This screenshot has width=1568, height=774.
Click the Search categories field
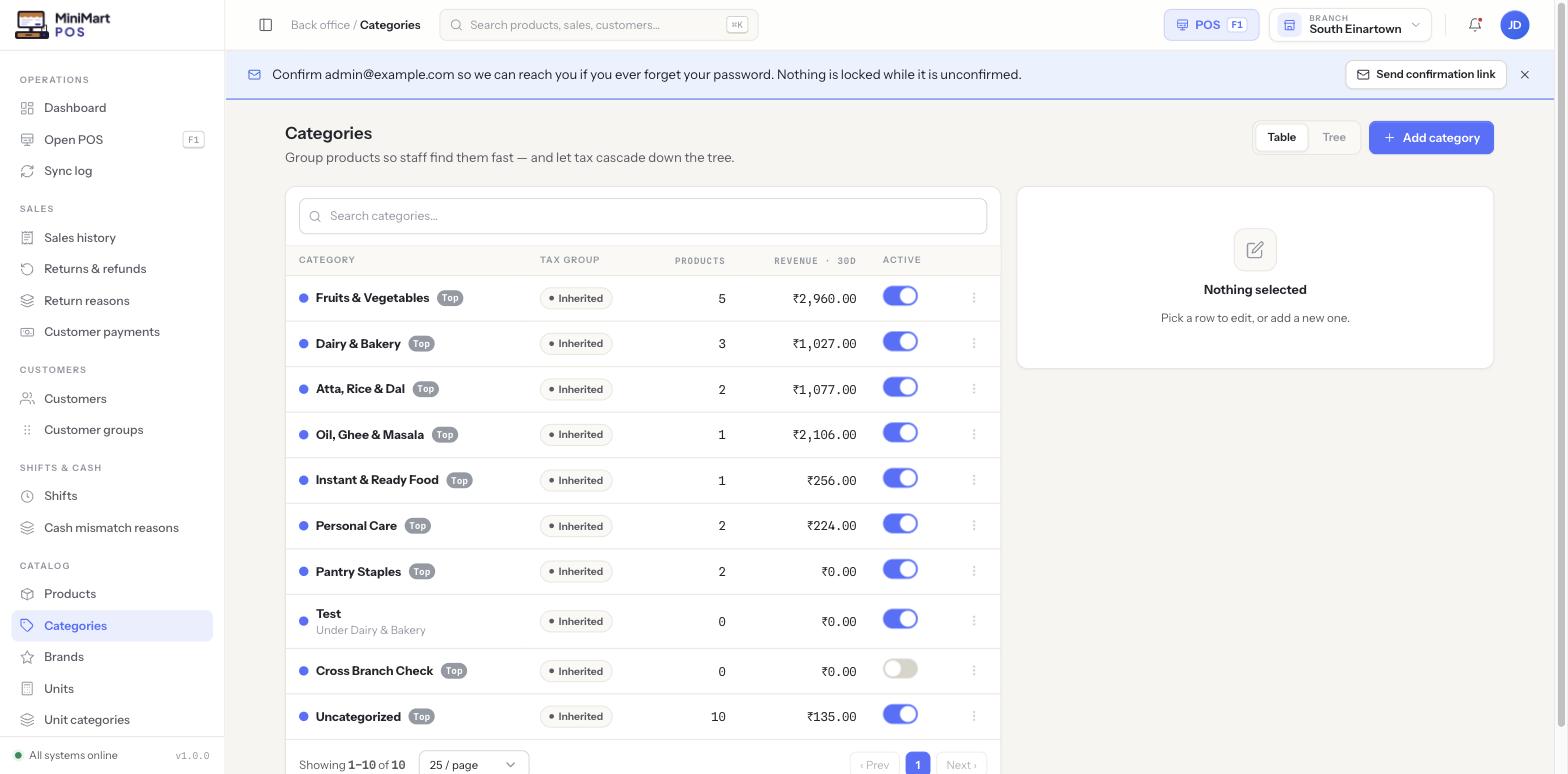[643, 216]
